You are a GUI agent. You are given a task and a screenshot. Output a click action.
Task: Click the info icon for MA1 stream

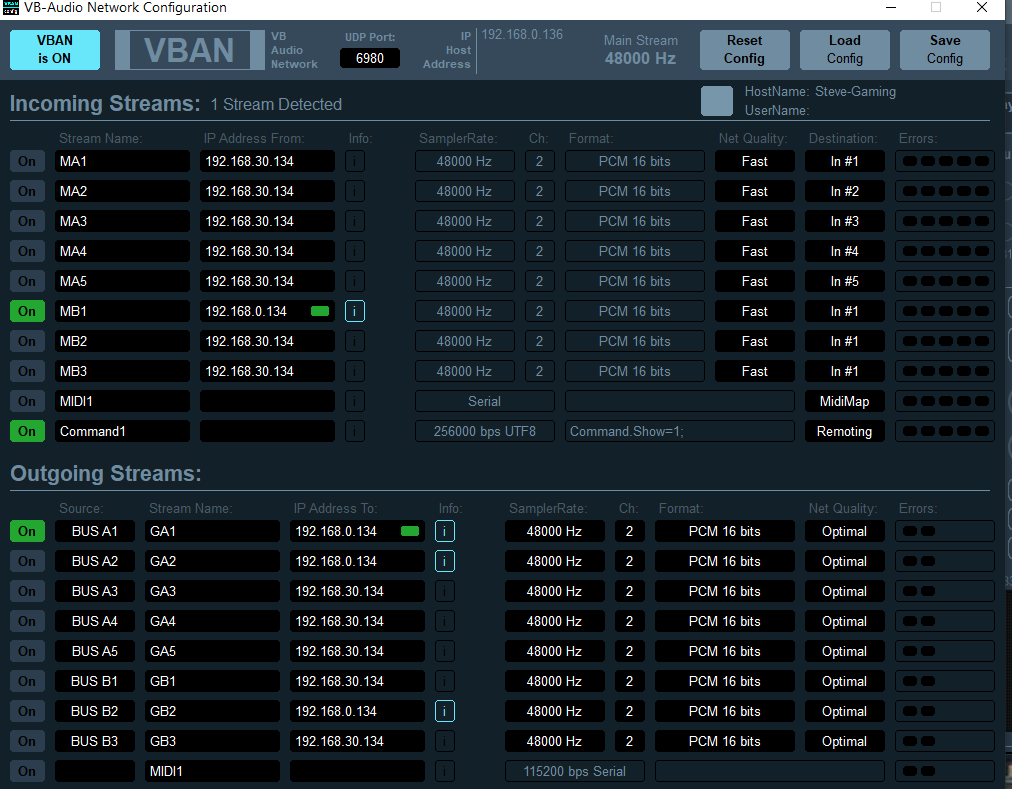[x=355, y=161]
